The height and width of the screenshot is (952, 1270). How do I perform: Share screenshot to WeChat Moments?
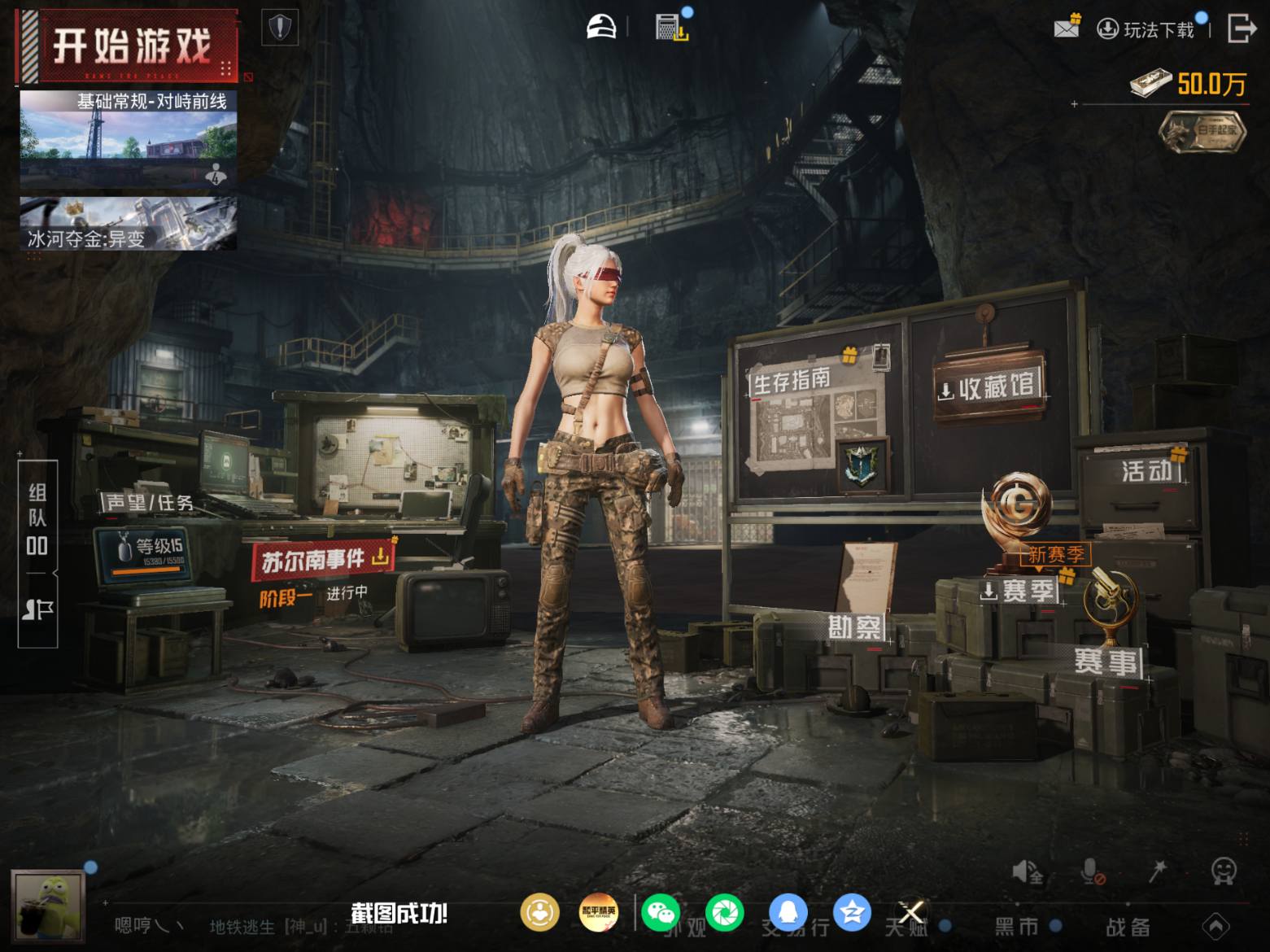tap(725, 913)
